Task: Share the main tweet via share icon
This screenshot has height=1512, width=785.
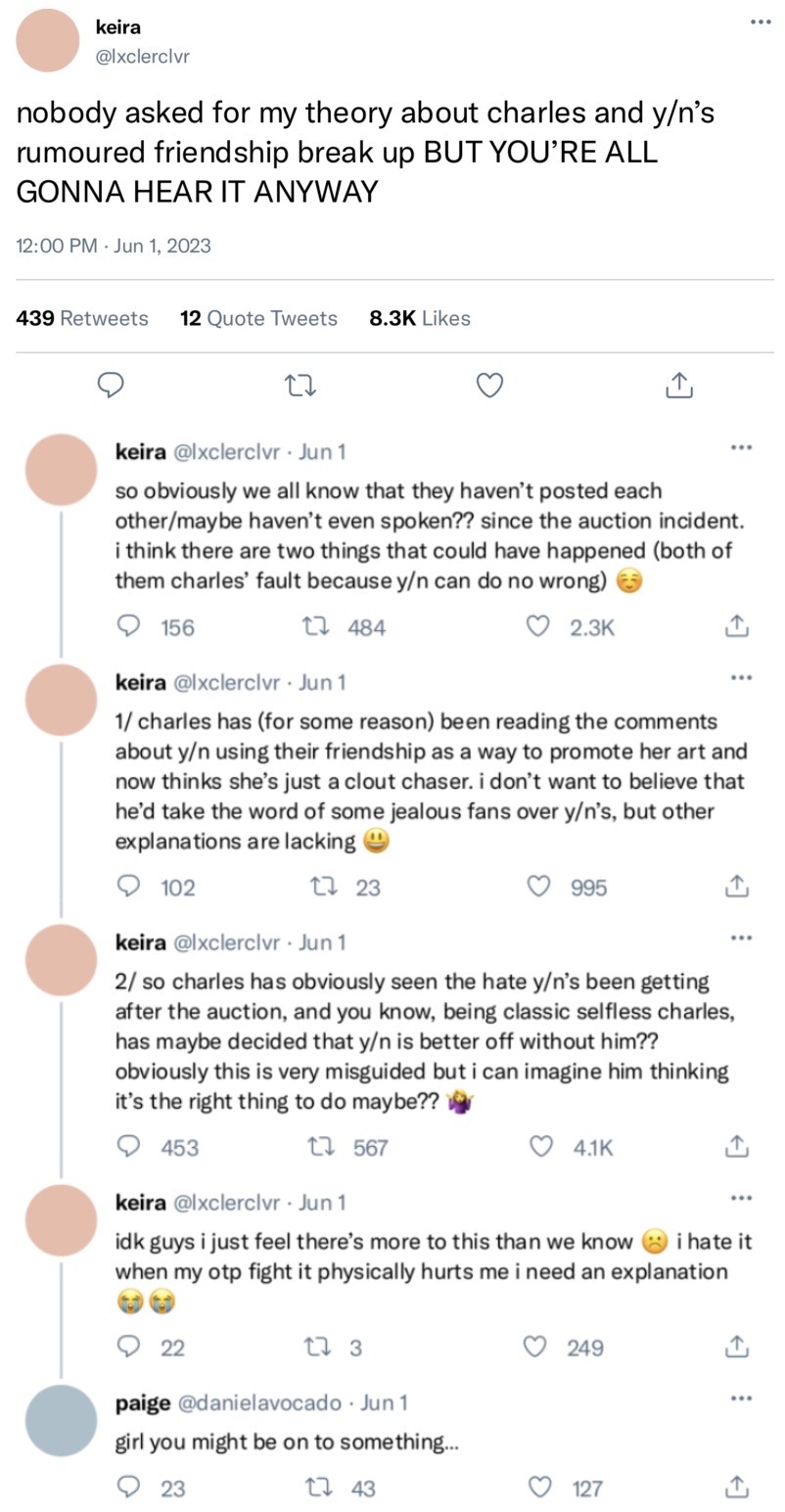Action: (x=679, y=387)
